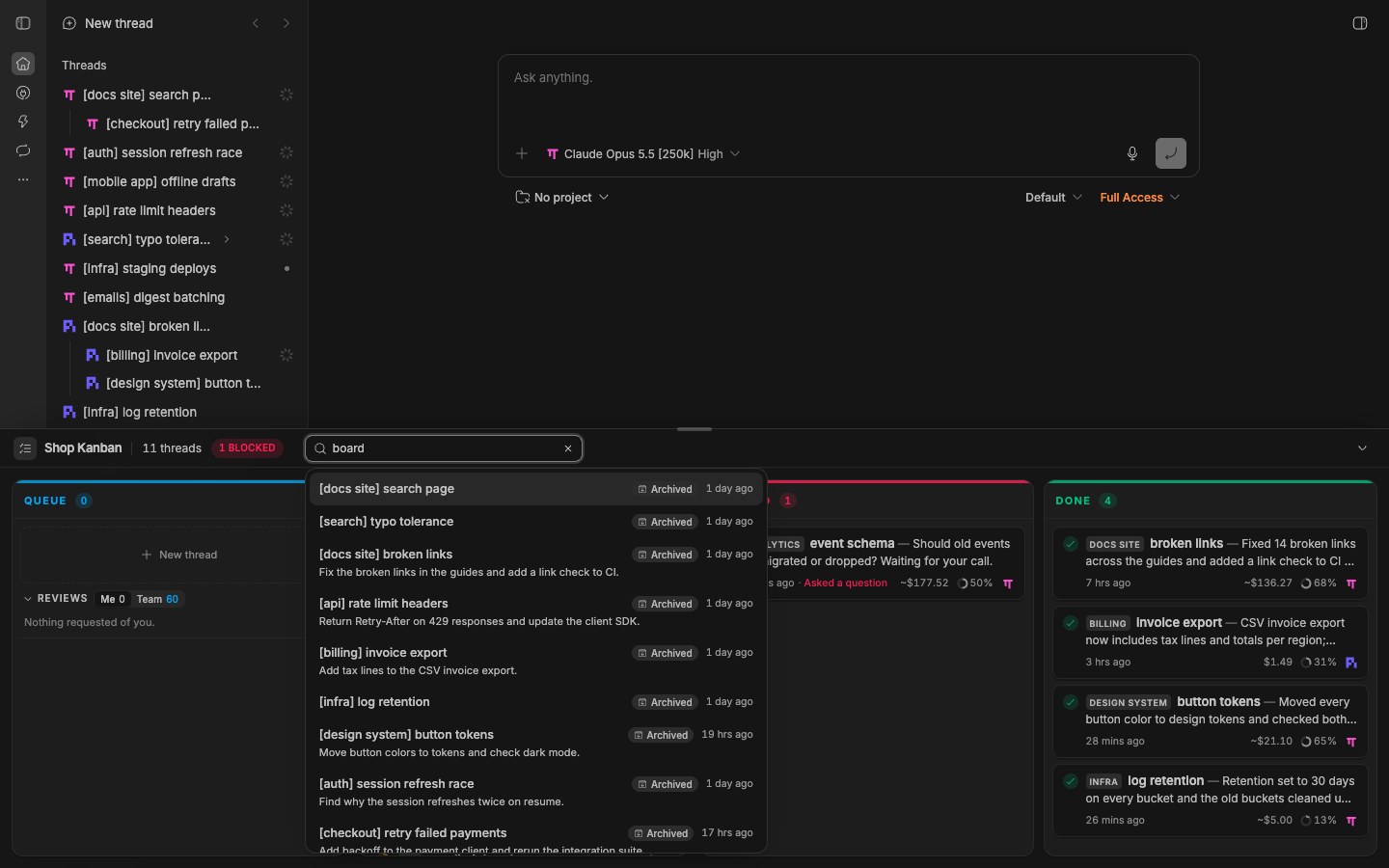This screenshot has width=1389, height=868.
Task: Click the QUEUE column header
Action: click(x=45, y=501)
